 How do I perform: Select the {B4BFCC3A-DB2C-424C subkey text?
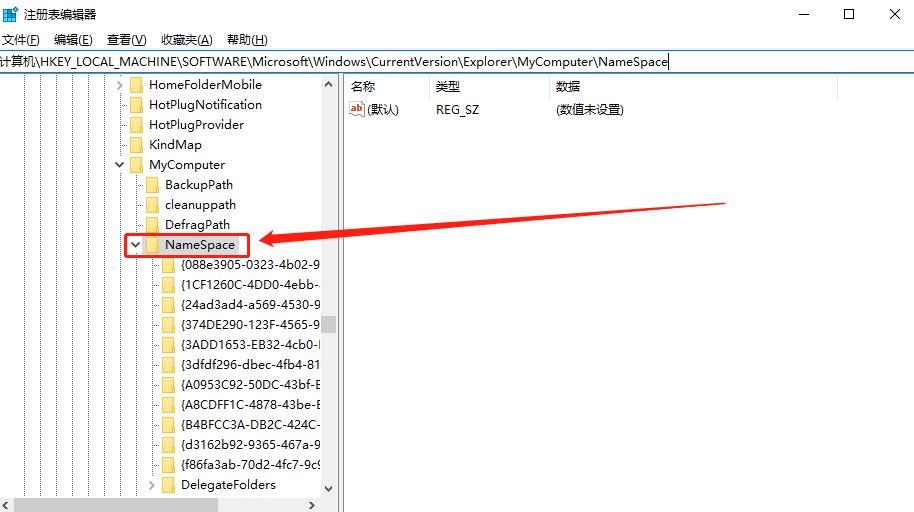[x=250, y=425]
